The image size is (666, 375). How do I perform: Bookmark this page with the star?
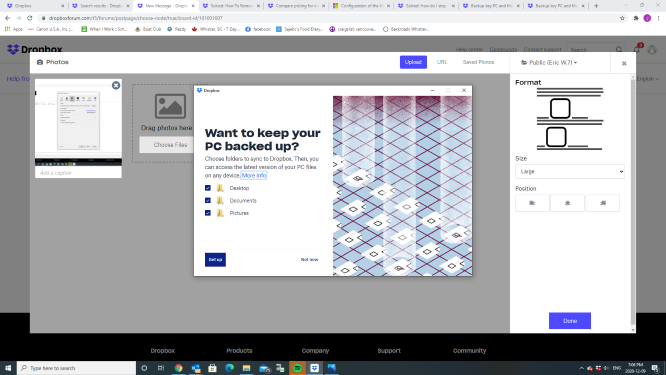(x=622, y=18)
